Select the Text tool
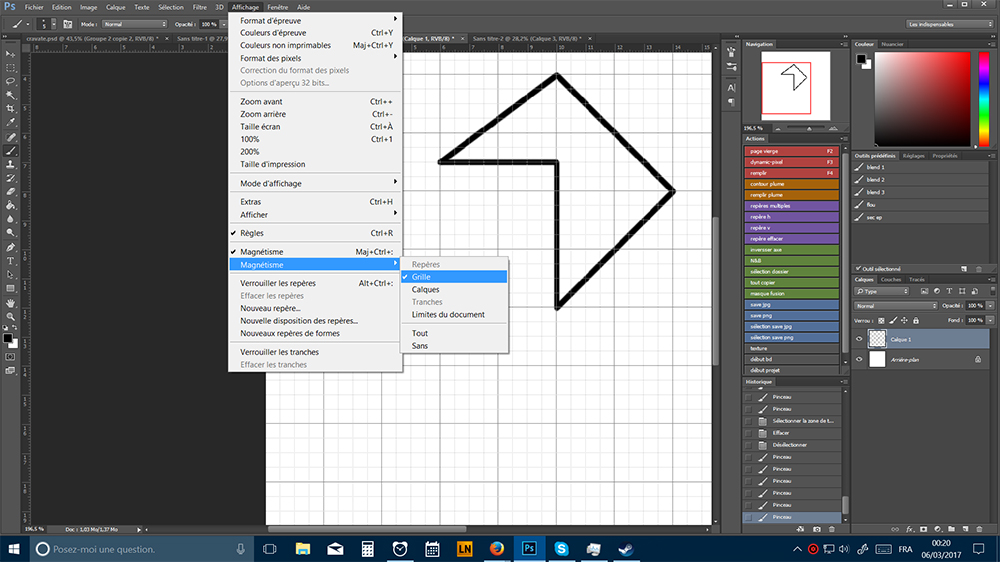 point(11,260)
